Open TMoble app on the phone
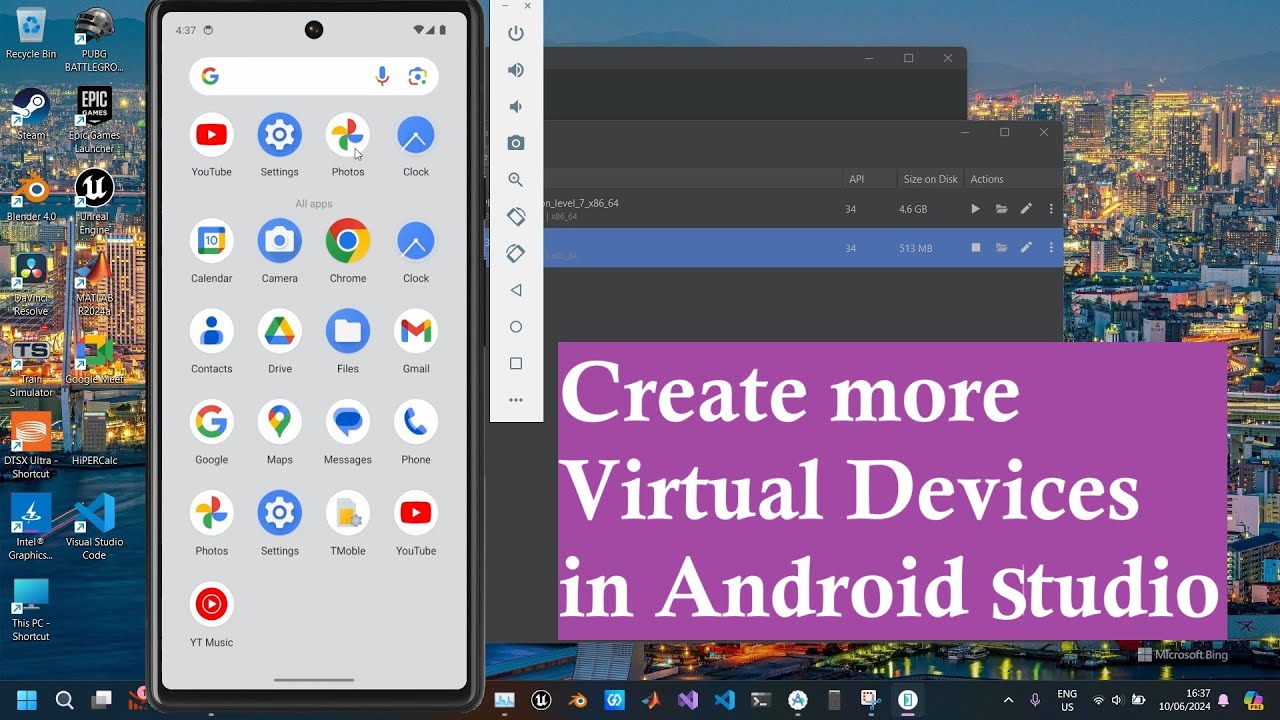Viewport: 1280px width, 720px height. coord(348,522)
